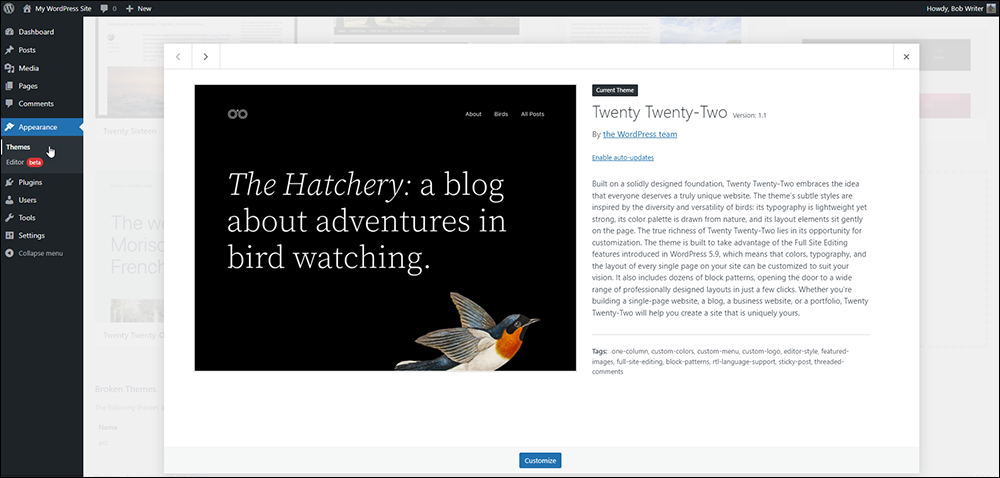Open Plugins in sidebar

[x=41, y=182]
